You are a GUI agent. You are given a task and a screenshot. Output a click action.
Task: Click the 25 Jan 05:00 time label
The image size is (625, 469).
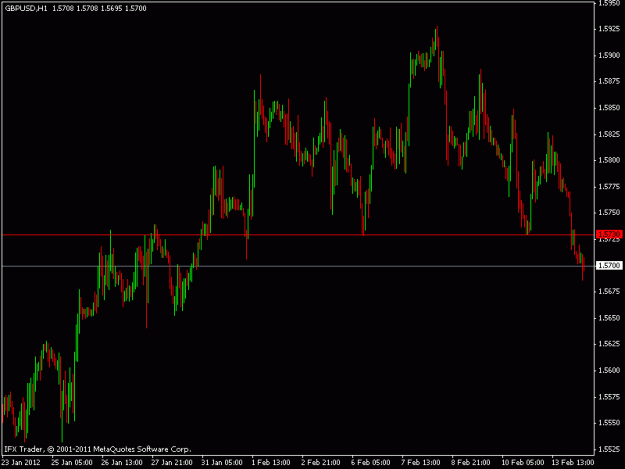pos(72,462)
